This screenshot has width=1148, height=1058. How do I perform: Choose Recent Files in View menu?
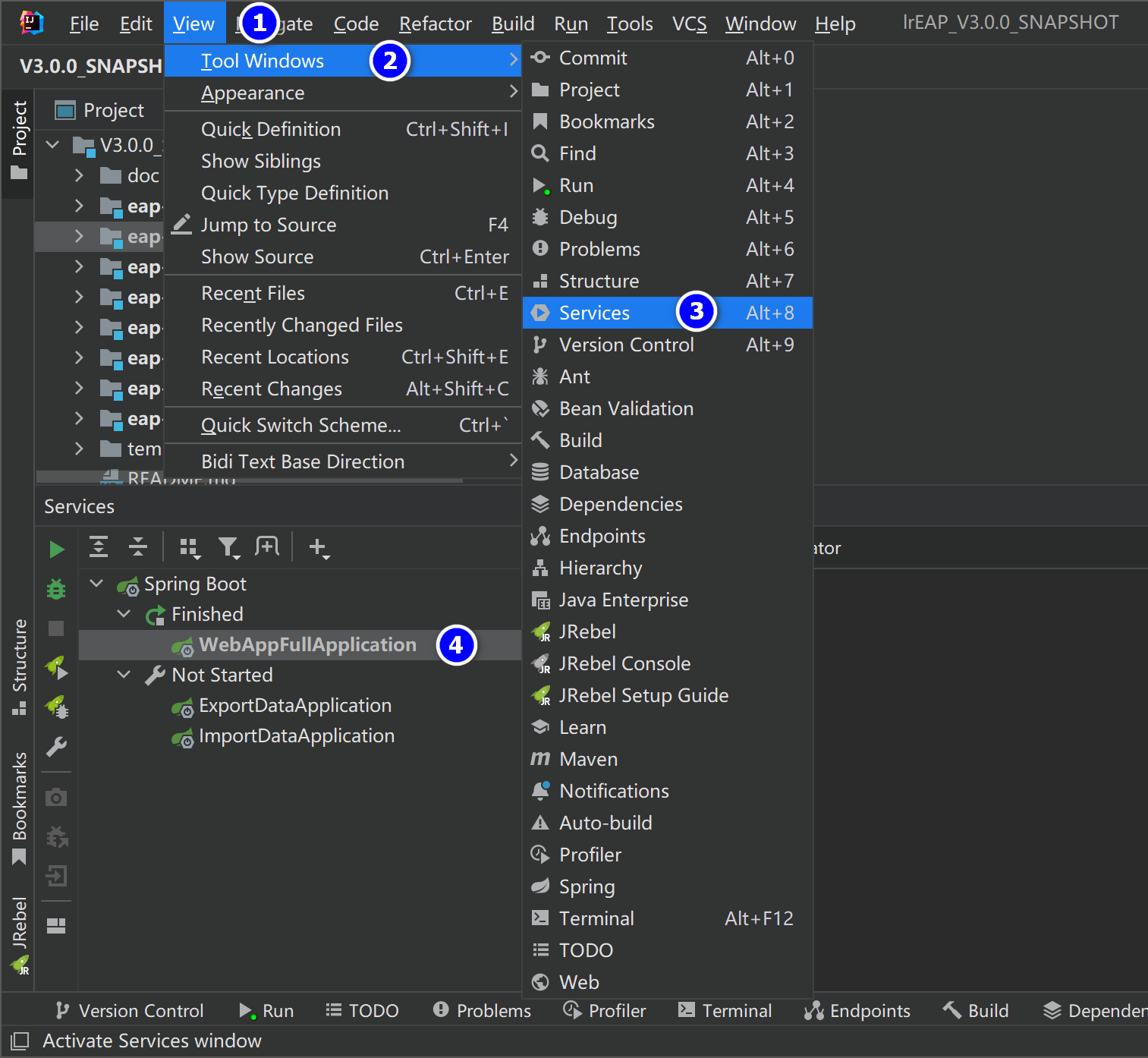[343, 293]
